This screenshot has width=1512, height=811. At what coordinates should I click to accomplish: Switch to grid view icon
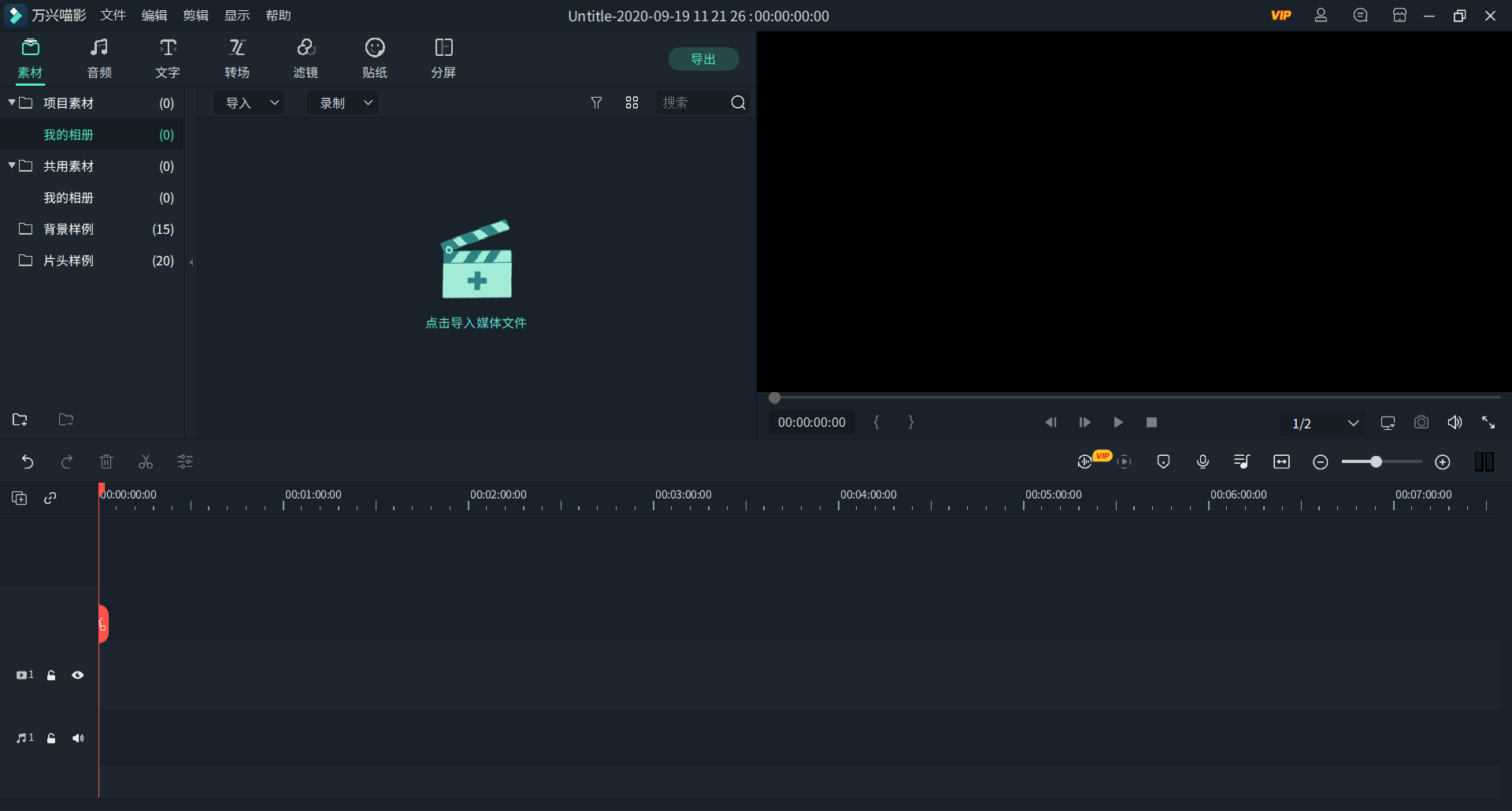(x=632, y=103)
